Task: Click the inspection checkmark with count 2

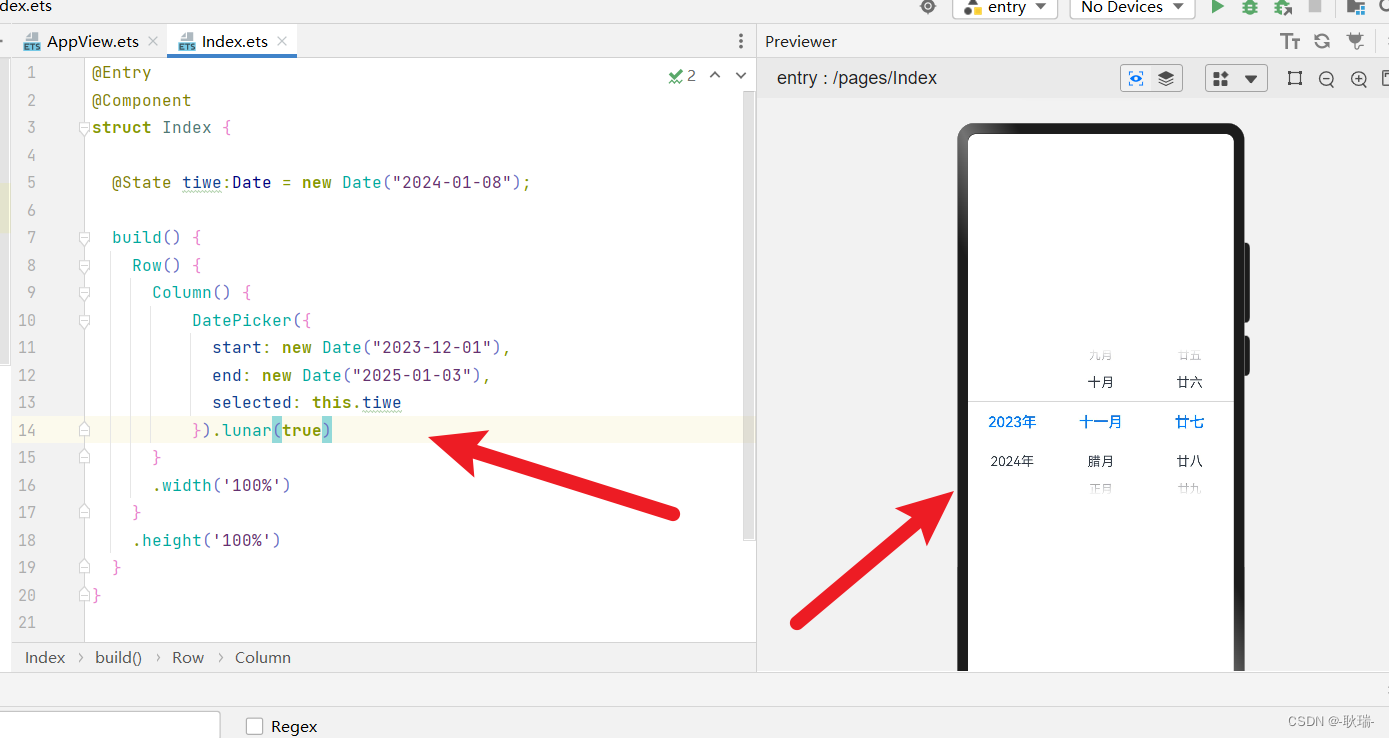Action: click(682, 75)
